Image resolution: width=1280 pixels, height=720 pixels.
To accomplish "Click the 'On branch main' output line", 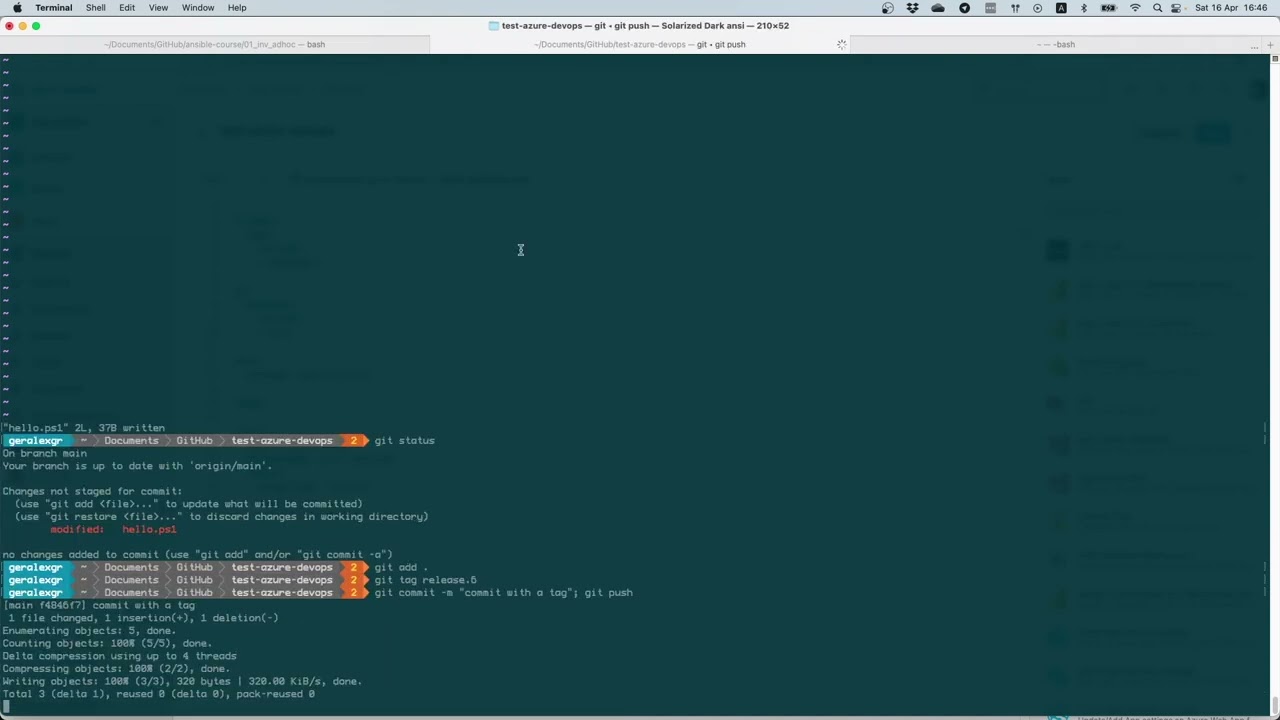I will [x=44, y=453].
